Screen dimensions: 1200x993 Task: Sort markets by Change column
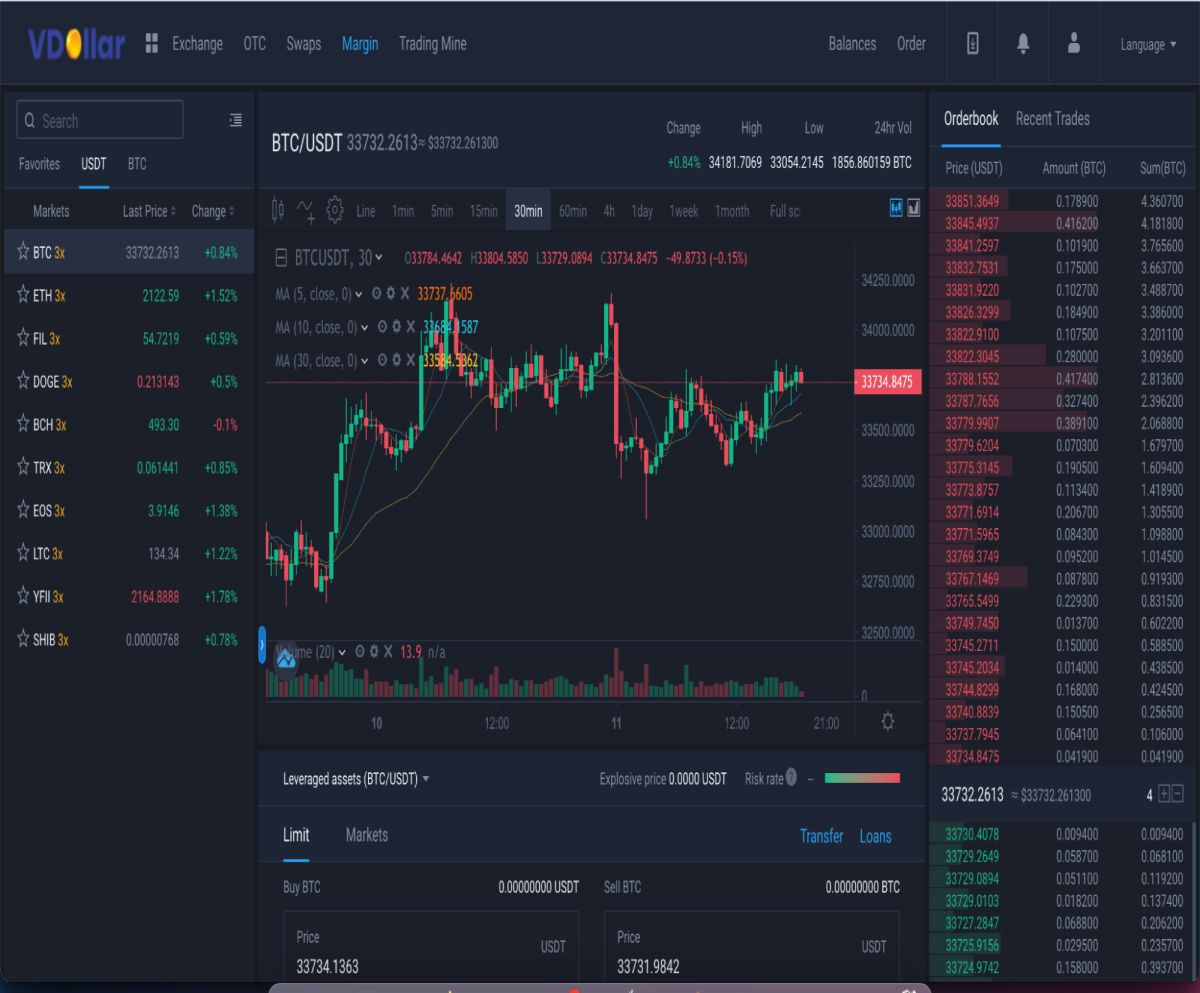coord(213,211)
